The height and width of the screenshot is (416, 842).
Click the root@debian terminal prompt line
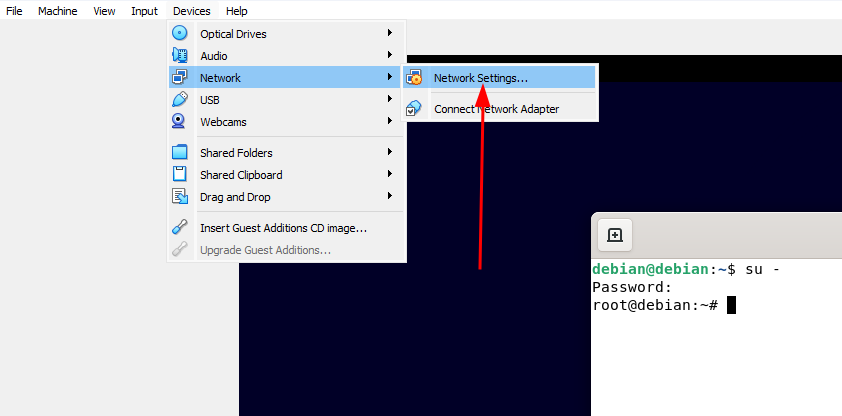coord(664,305)
